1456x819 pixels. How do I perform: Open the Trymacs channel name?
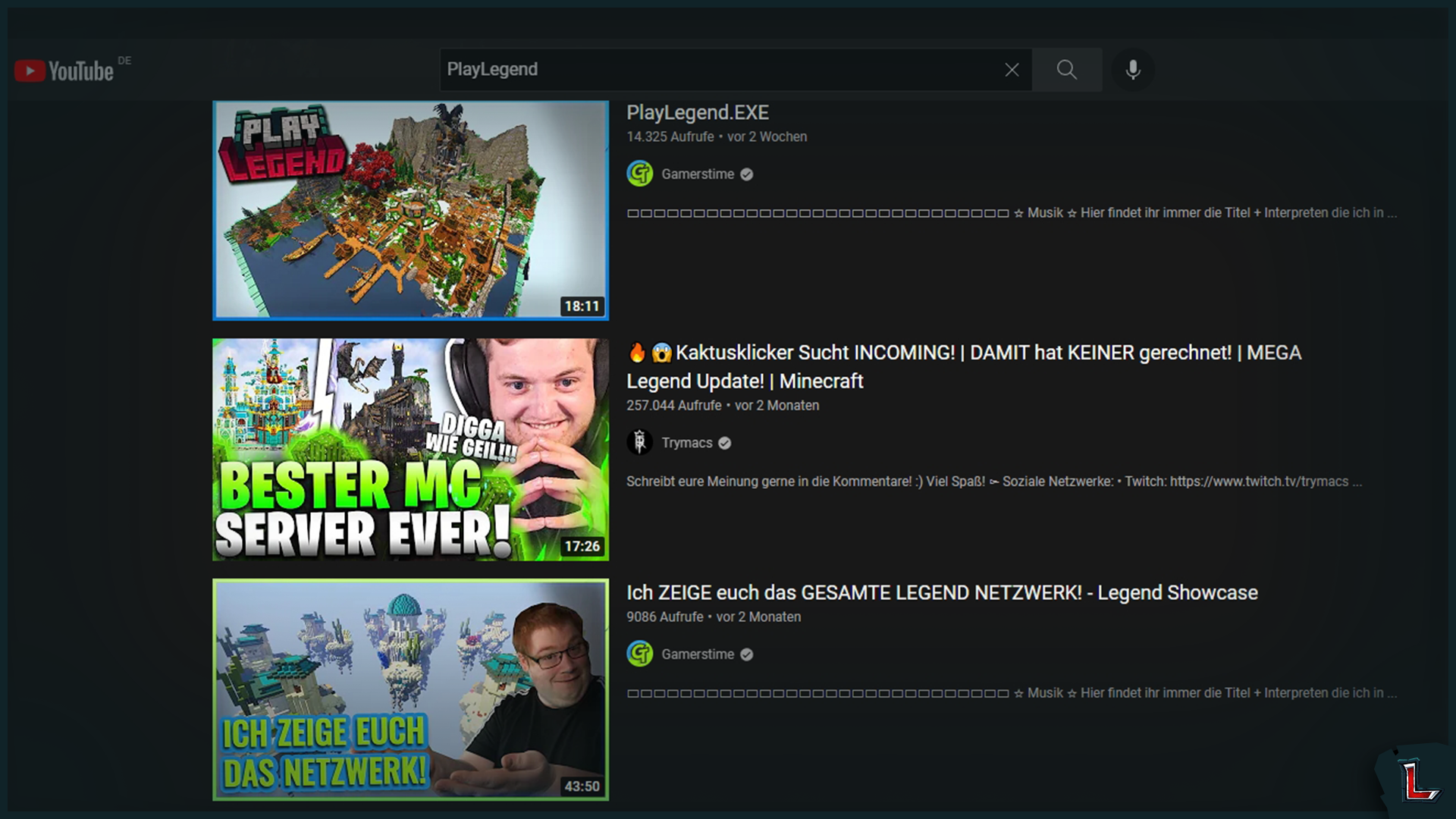[687, 443]
